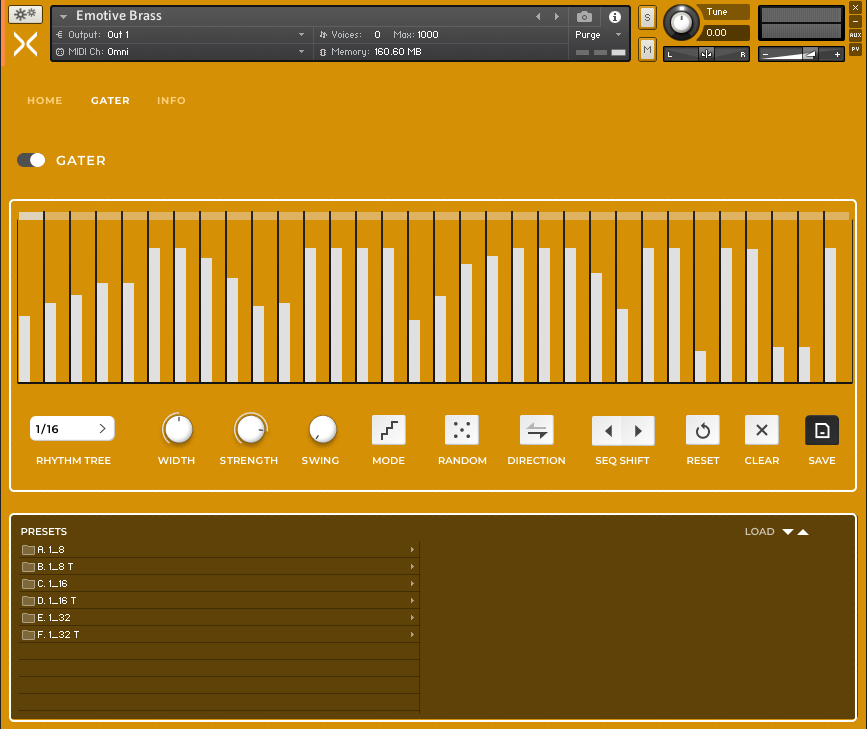The width and height of the screenshot is (867, 729).
Task: Click the SAVE preset icon
Action: (x=822, y=430)
